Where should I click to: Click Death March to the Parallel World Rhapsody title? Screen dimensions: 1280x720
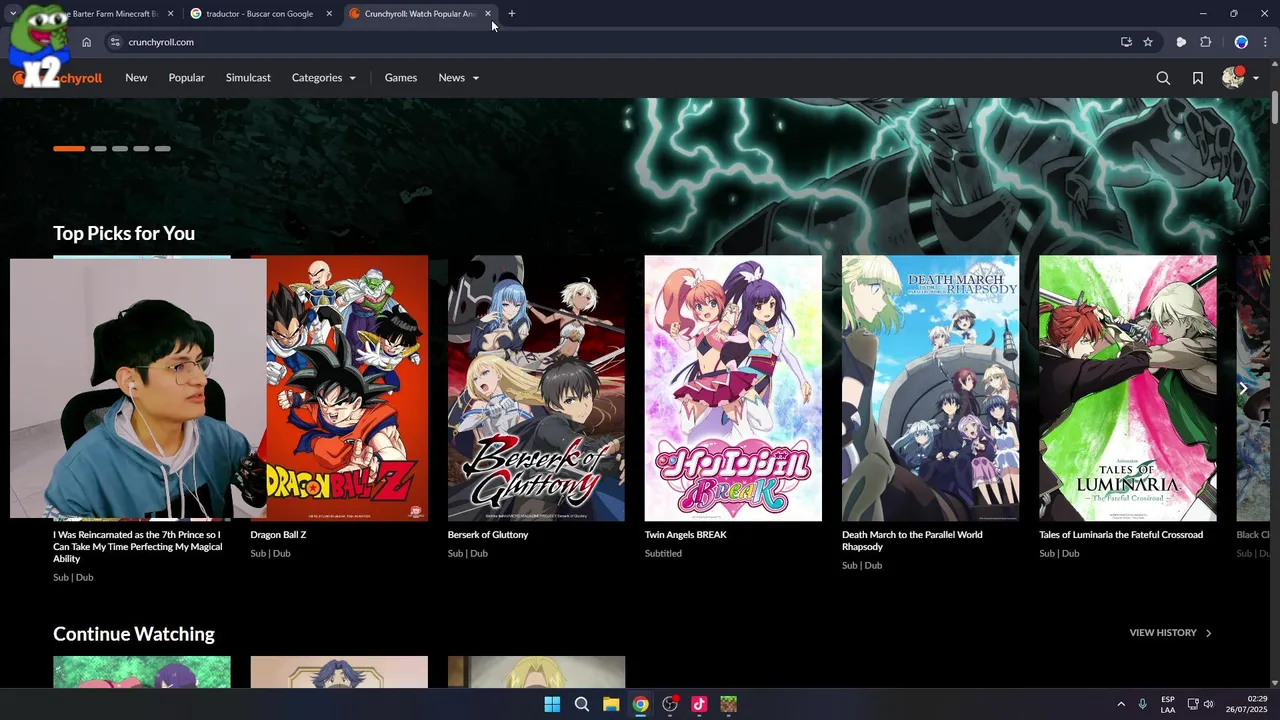click(912, 541)
